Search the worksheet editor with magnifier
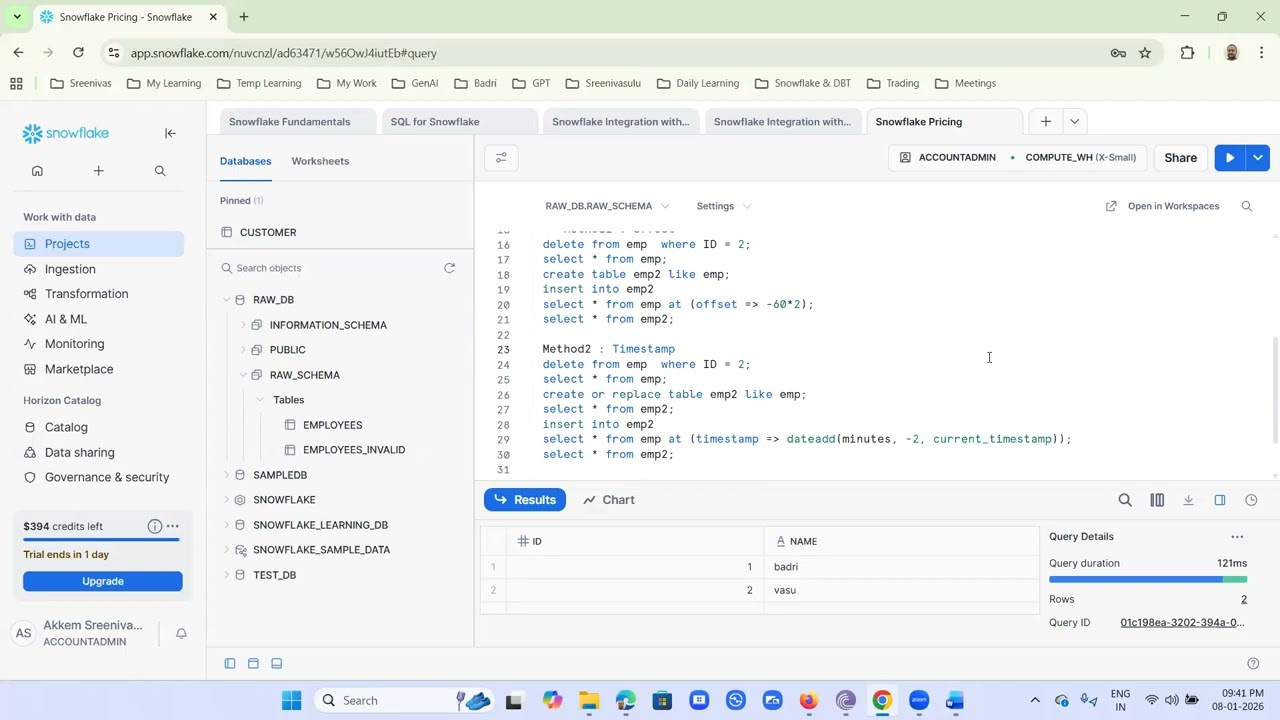This screenshot has height=720, width=1280. coord(1246,206)
